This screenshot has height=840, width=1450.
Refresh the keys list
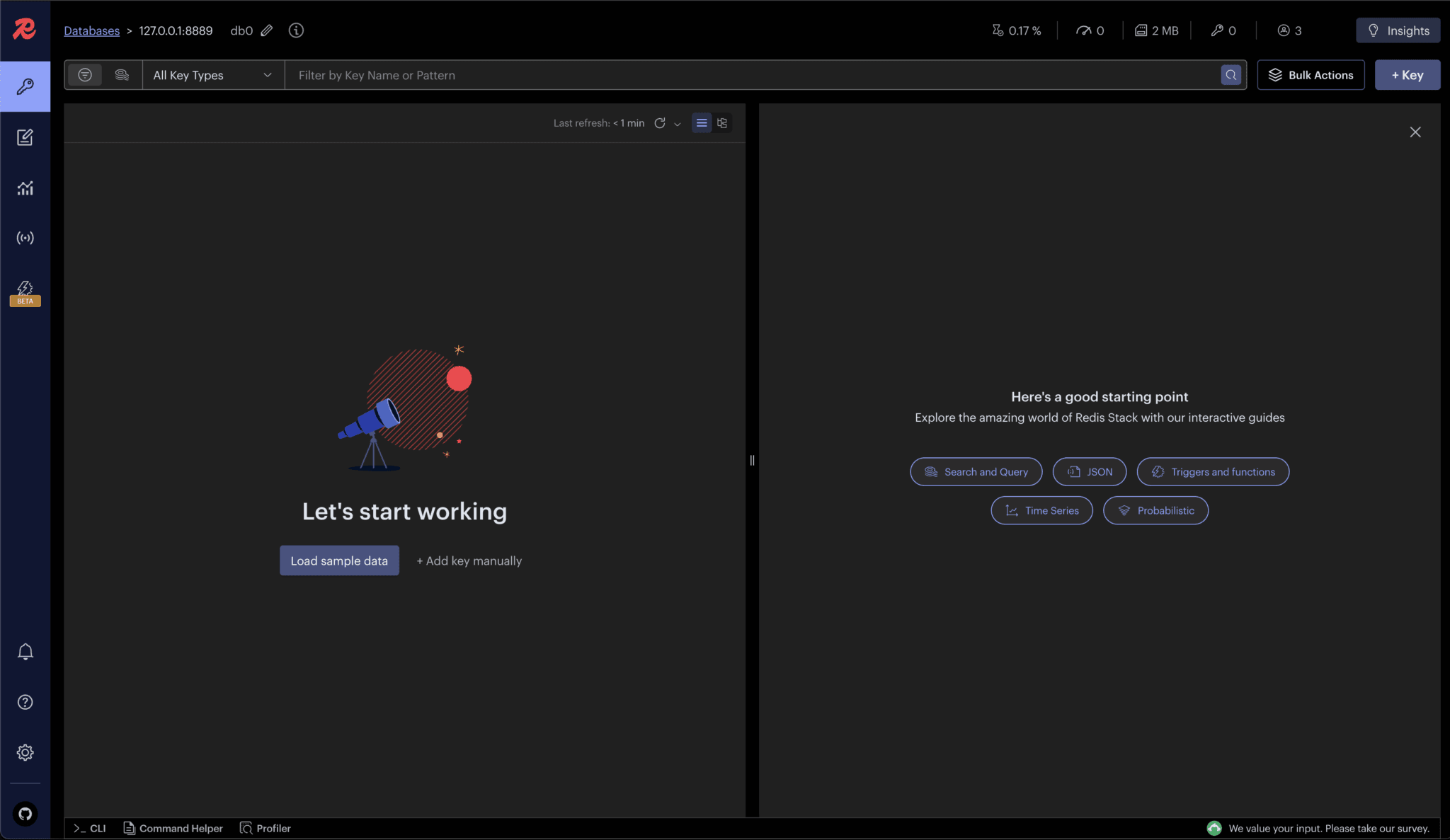(x=659, y=122)
